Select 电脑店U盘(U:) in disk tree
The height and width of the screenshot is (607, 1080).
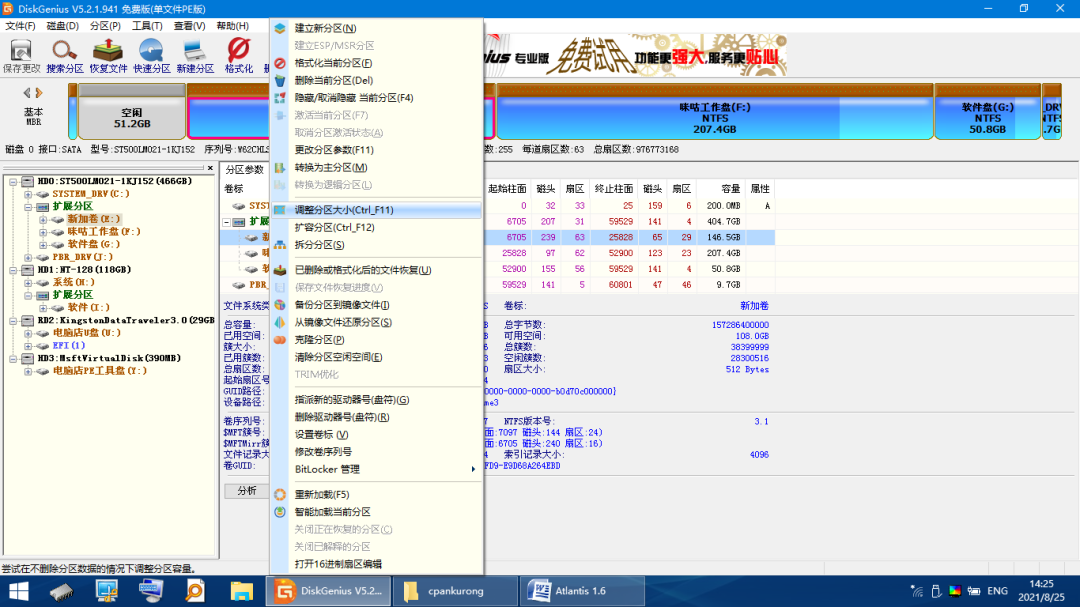[86, 333]
